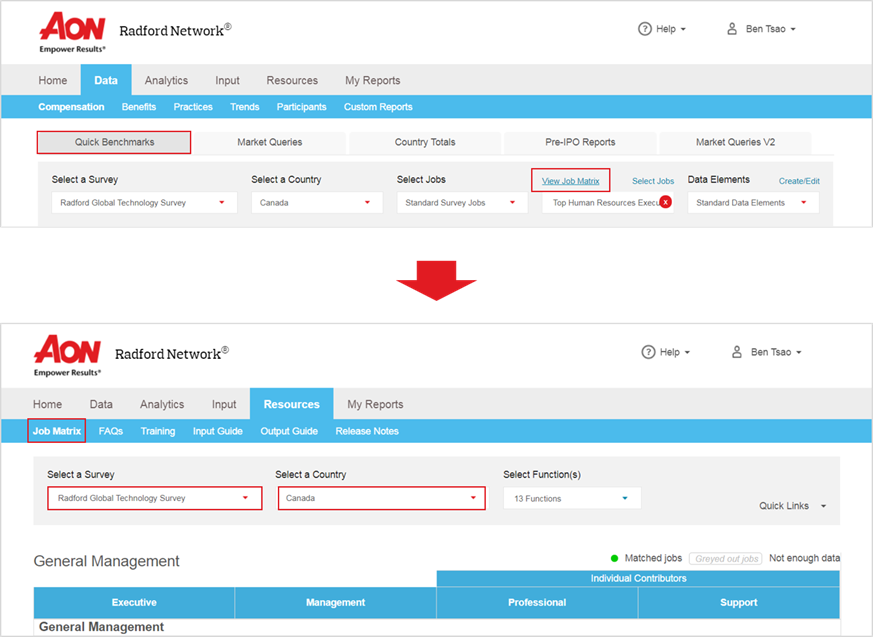Click General Management section heading
This screenshot has height=637, width=873.
pos(106,561)
